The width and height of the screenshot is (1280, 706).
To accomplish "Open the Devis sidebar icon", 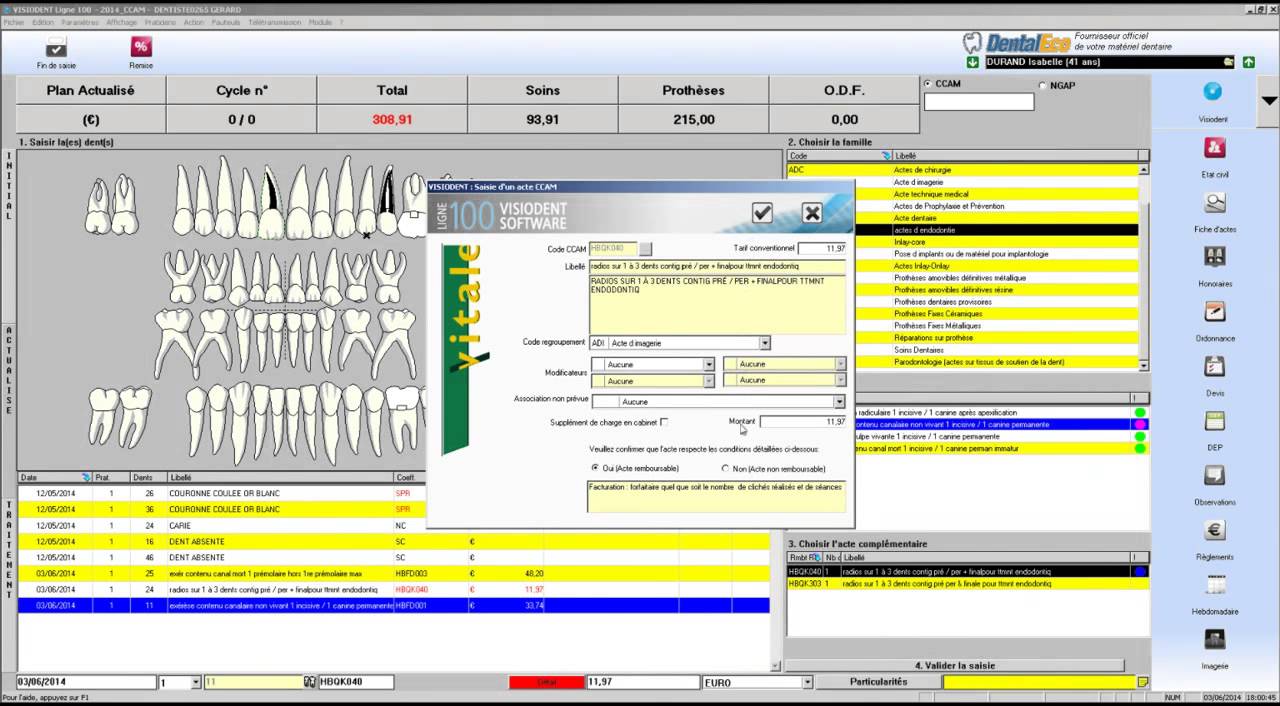I will click(1215, 367).
